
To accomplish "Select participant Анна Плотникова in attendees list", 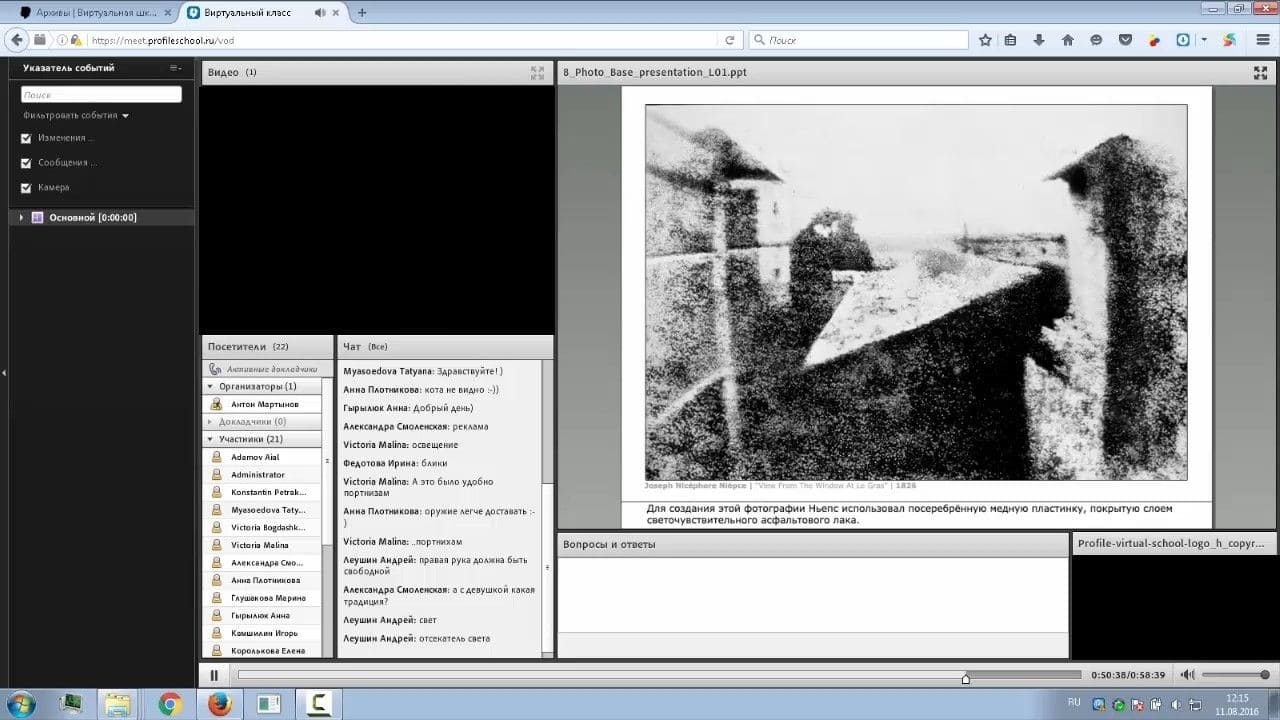I will (x=262, y=580).
